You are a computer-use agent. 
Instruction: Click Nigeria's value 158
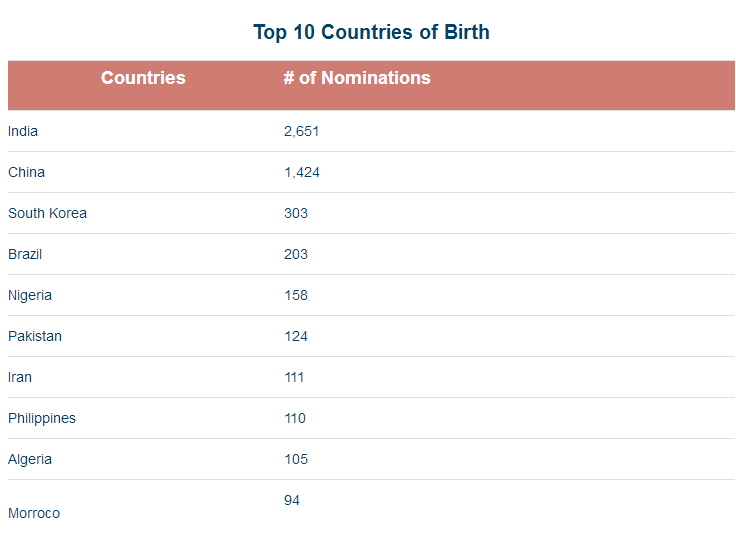[x=295, y=295]
